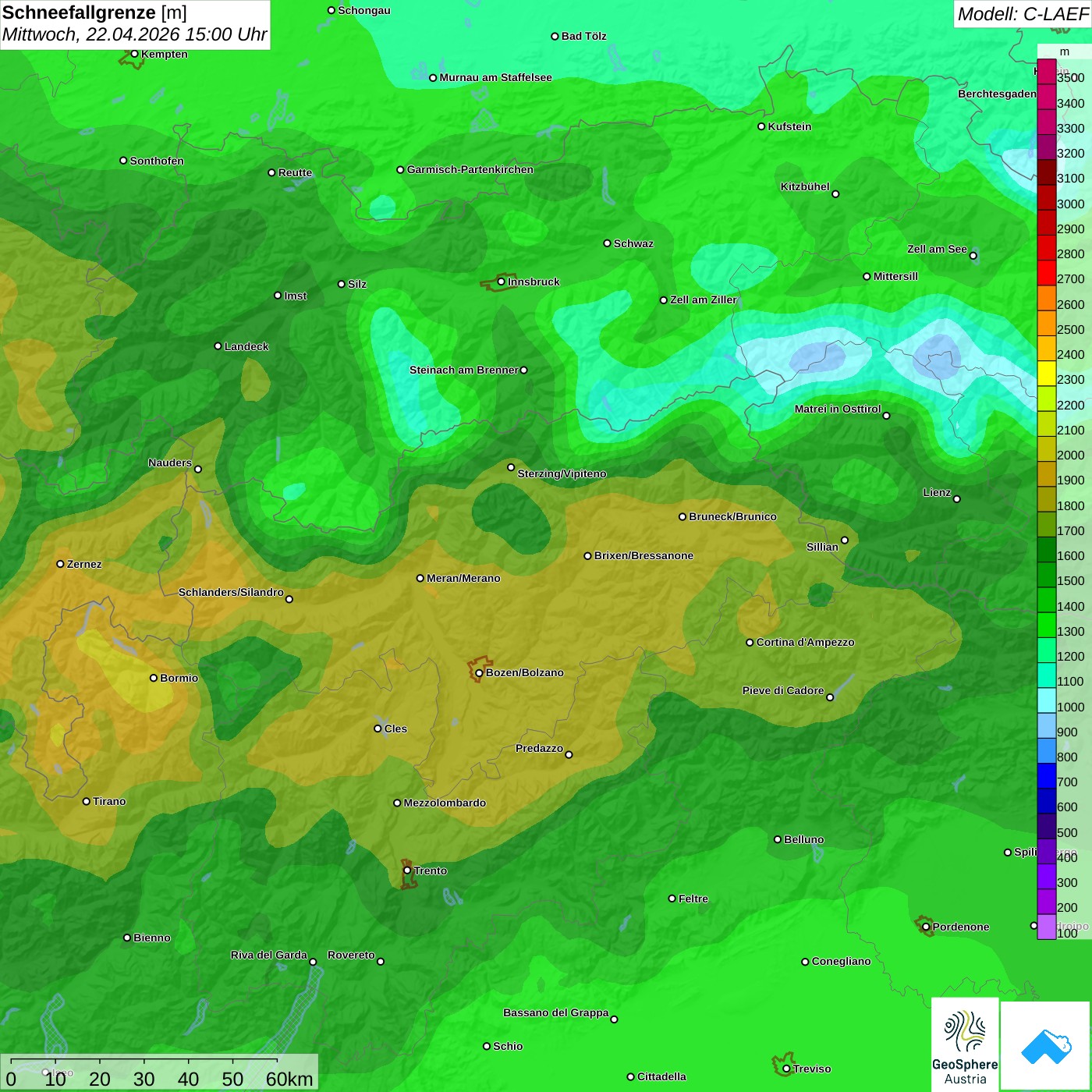Click the Belluno city marker dot
1092x1092 pixels.
pos(778,839)
